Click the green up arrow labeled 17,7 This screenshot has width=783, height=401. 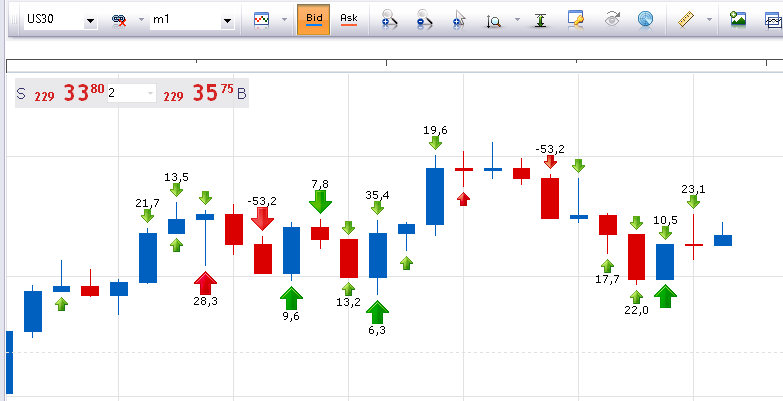(x=607, y=266)
